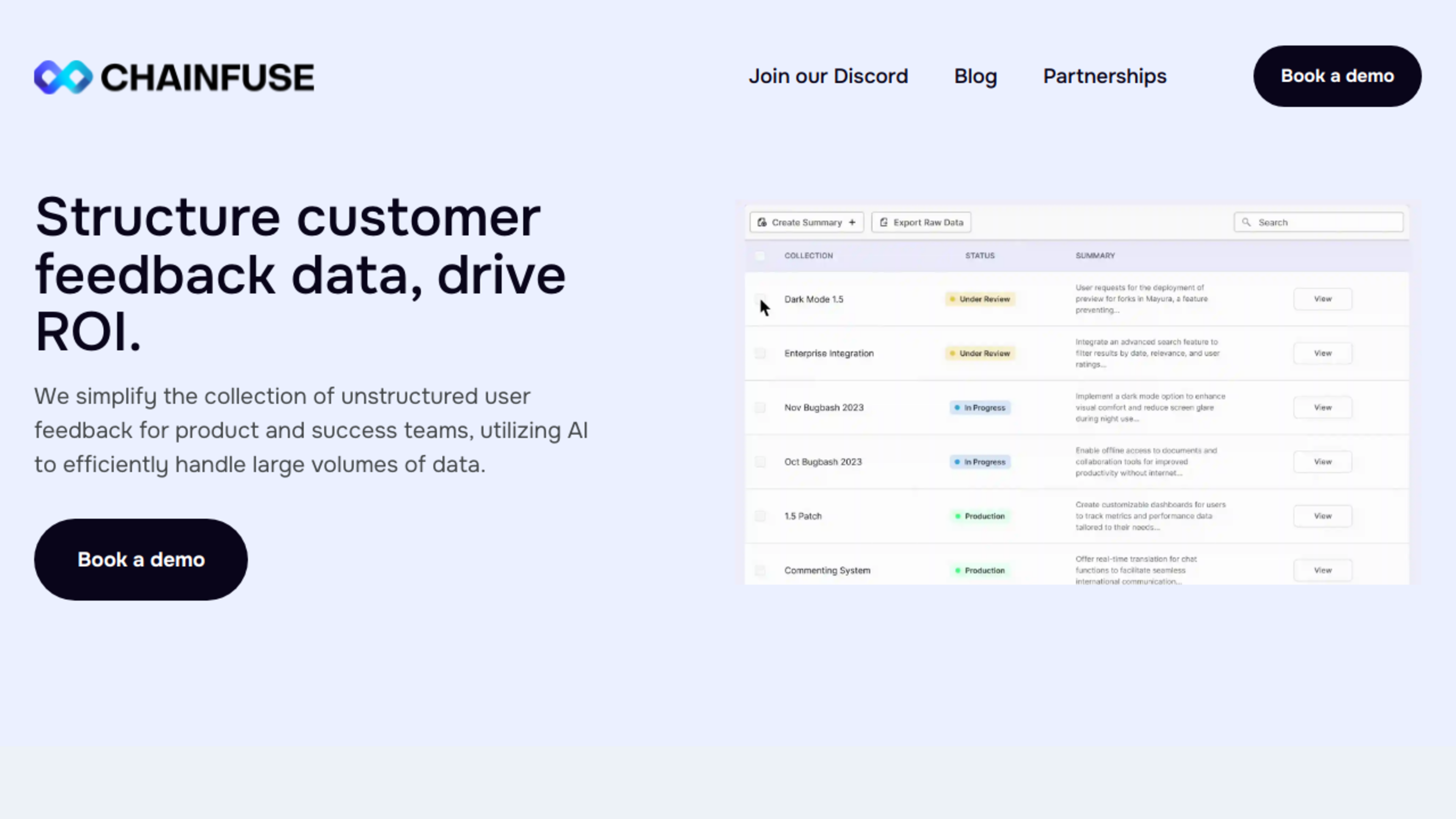The image size is (1456, 819).
Task: Click the Enterprise Integration summary text
Action: [x=1147, y=353]
